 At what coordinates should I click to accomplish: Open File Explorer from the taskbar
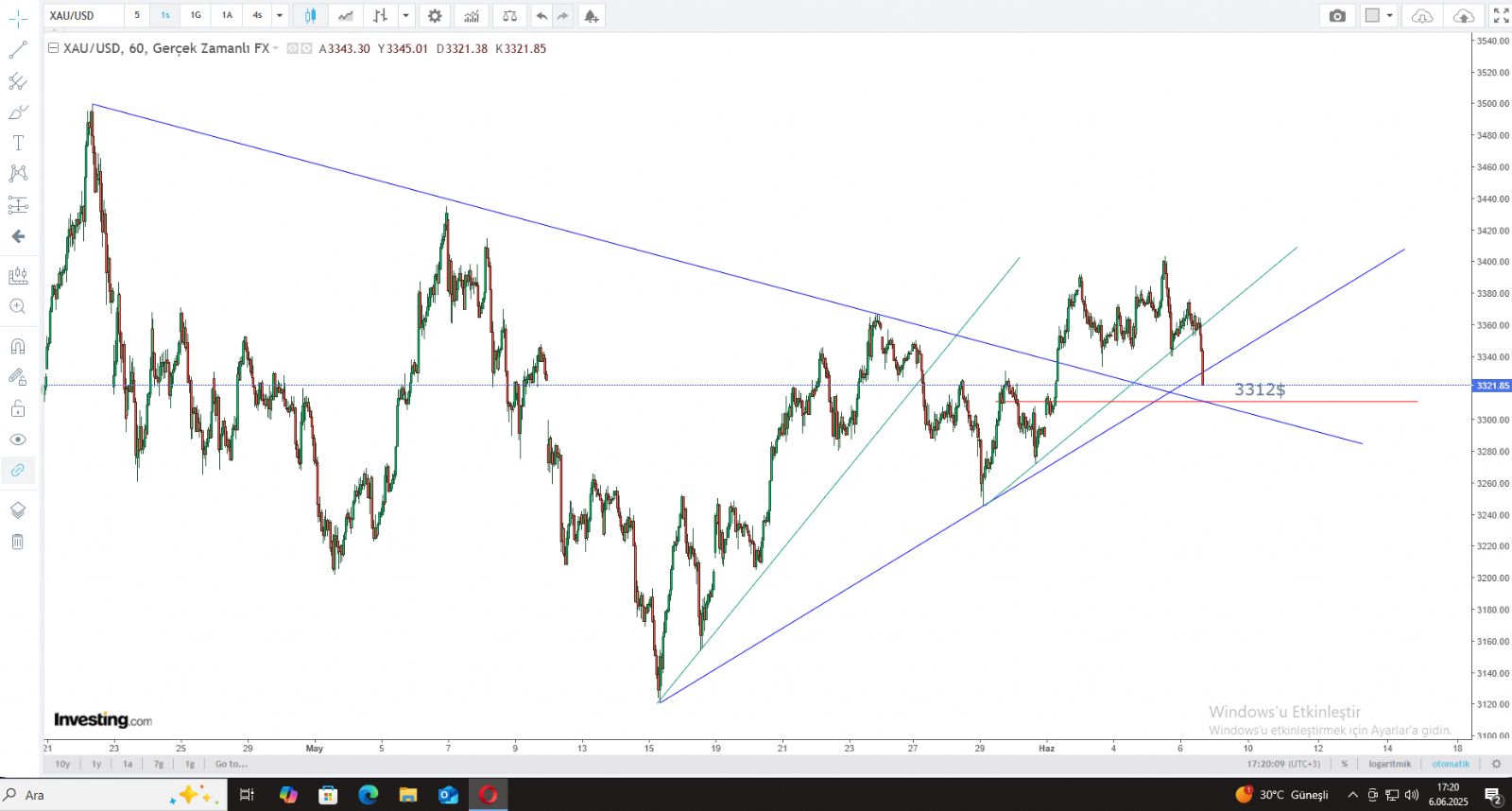click(408, 795)
